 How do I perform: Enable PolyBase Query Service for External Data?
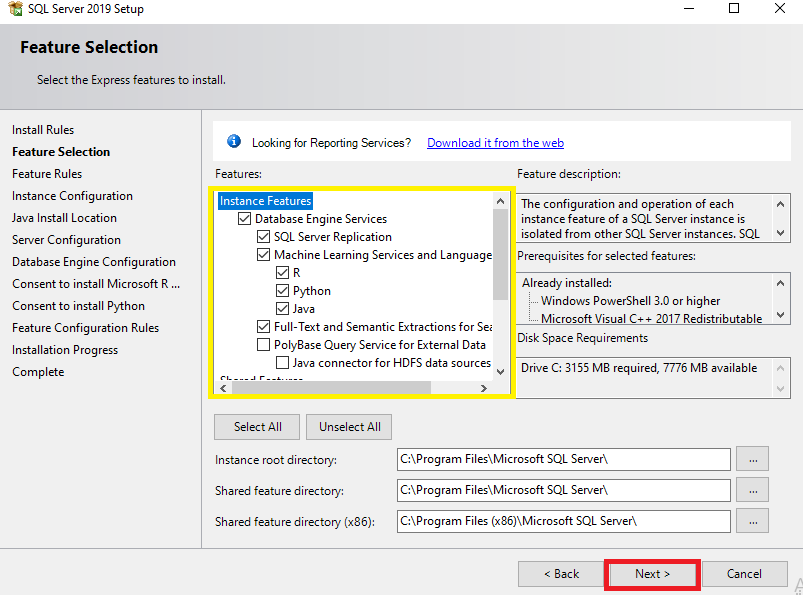(x=263, y=345)
